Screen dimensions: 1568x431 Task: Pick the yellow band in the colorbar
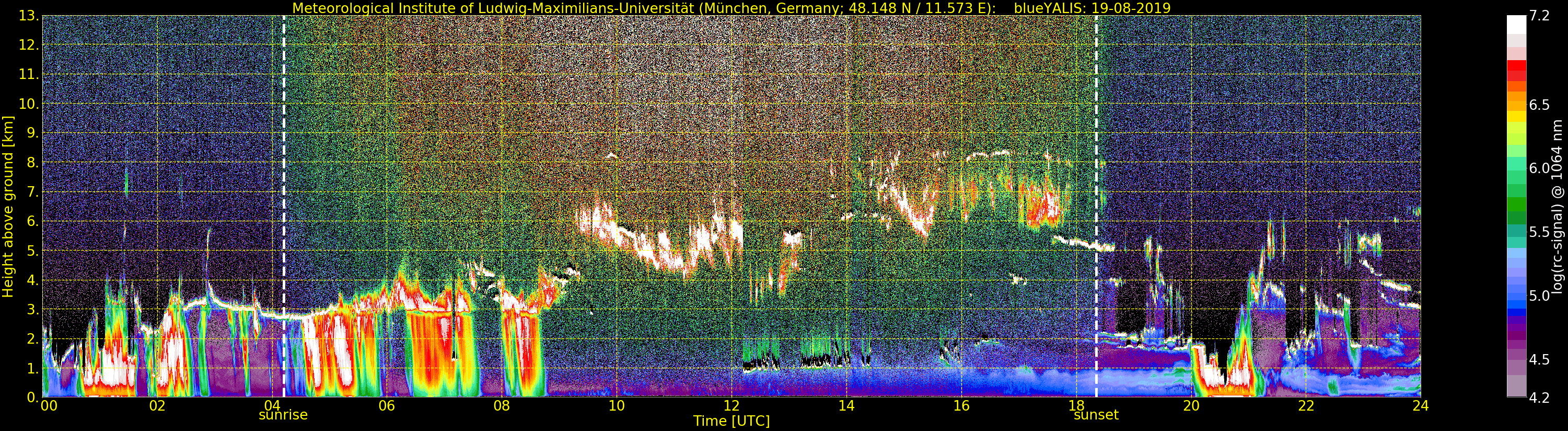1516,116
